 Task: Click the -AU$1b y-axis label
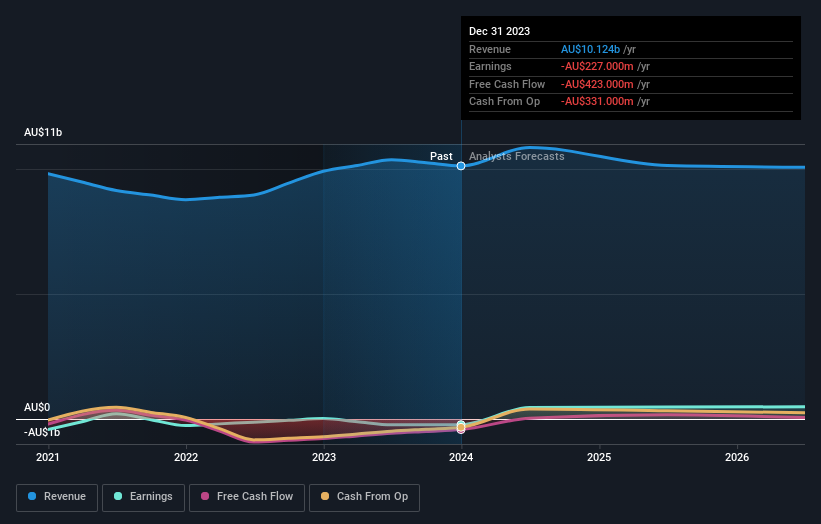(42, 432)
